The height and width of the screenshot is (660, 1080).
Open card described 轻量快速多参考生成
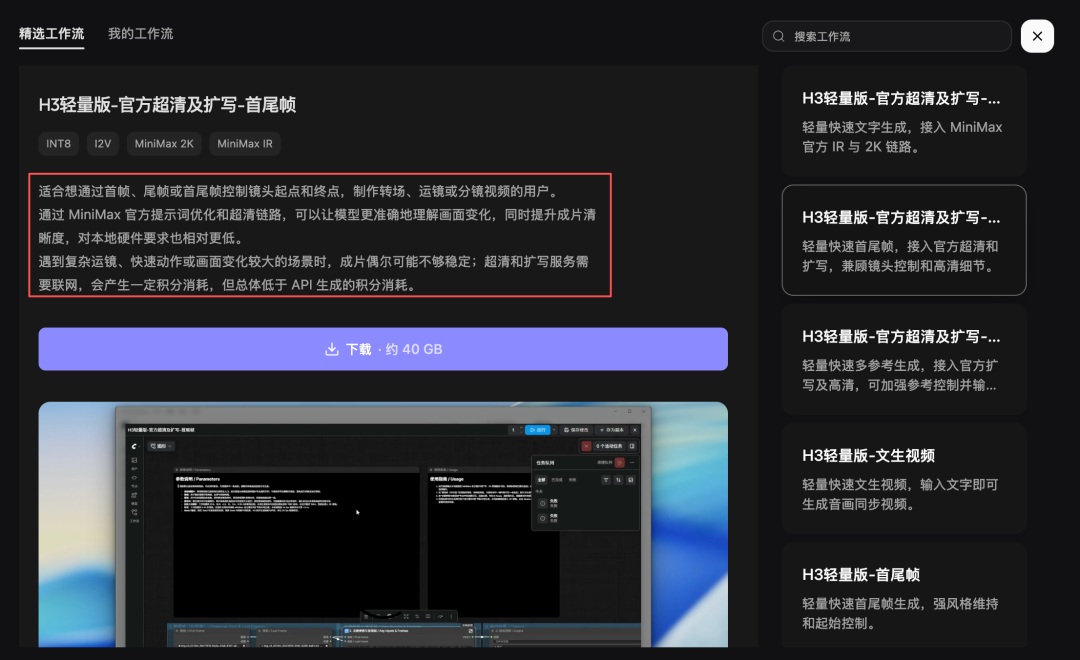click(904, 359)
